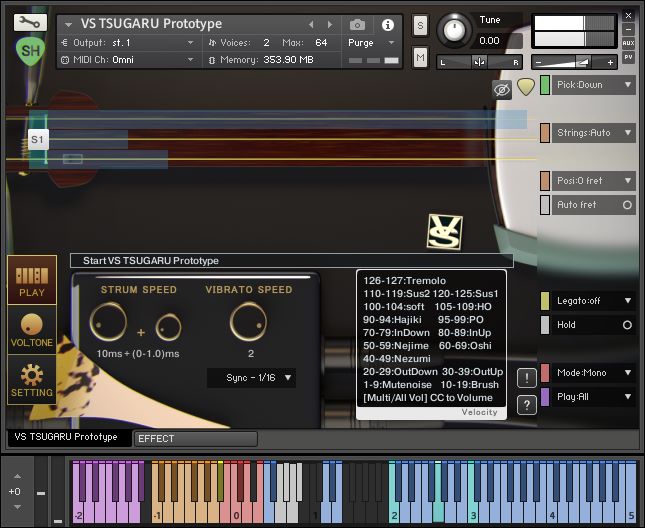This screenshot has height=528, width=645.
Task: Solo the instrument with the S button
Action: click(420, 25)
